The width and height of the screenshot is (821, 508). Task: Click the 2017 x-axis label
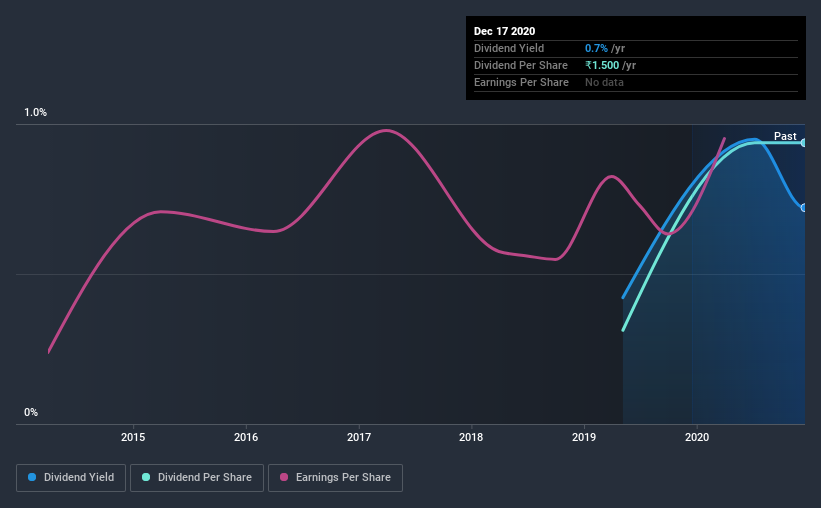(359, 437)
